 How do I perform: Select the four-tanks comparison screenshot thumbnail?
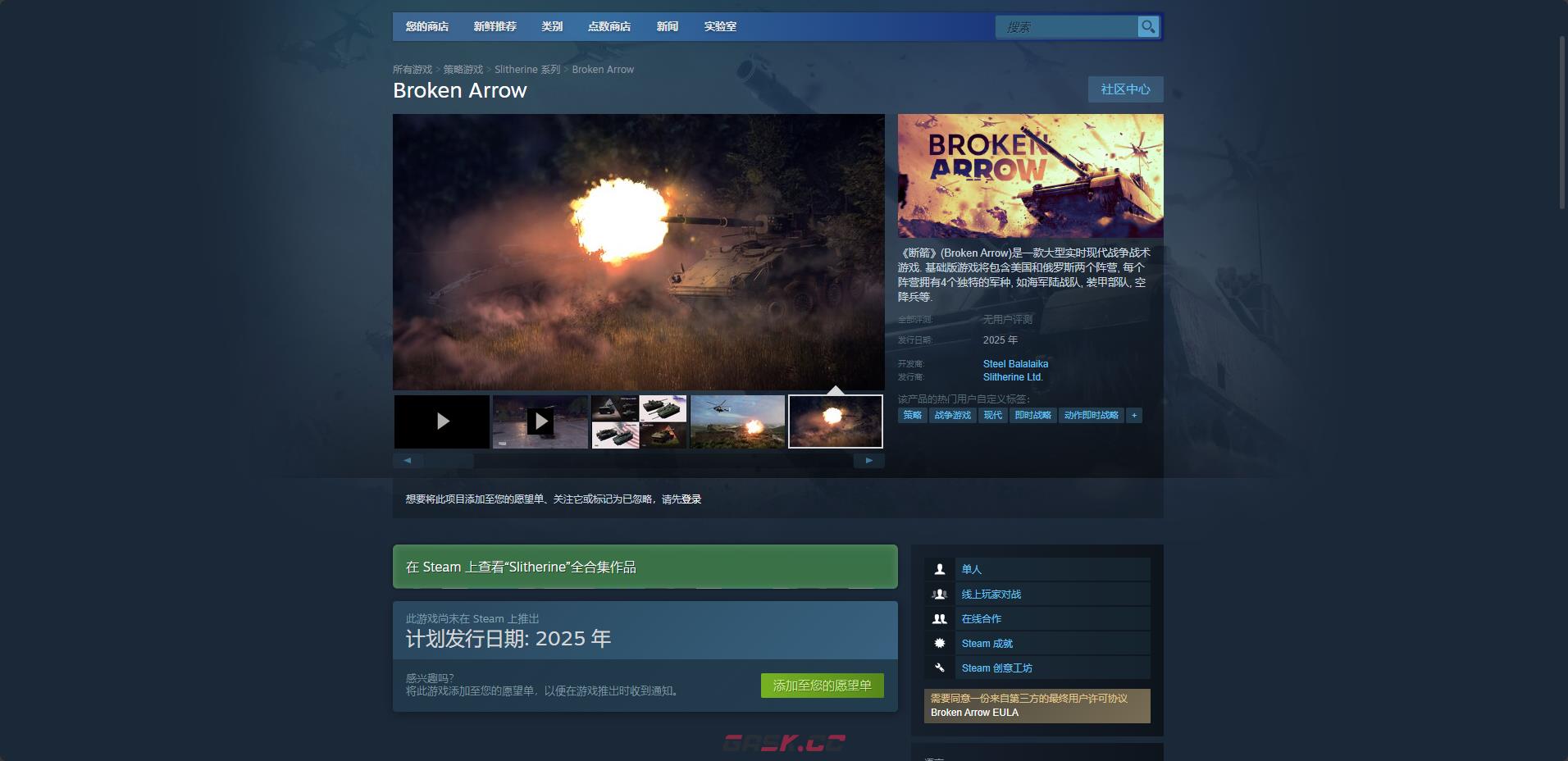639,422
